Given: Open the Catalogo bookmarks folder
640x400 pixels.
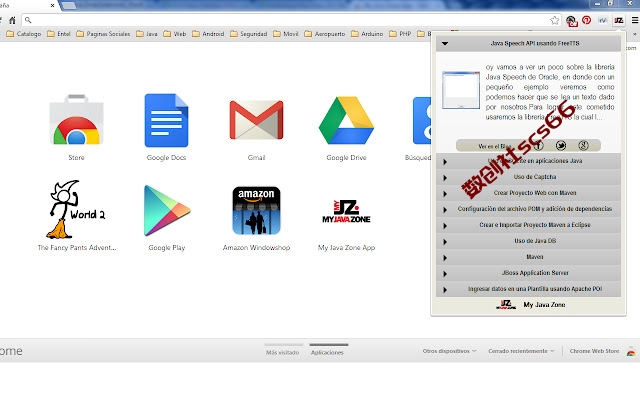Looking at the screenshot, I should point(24,34).
